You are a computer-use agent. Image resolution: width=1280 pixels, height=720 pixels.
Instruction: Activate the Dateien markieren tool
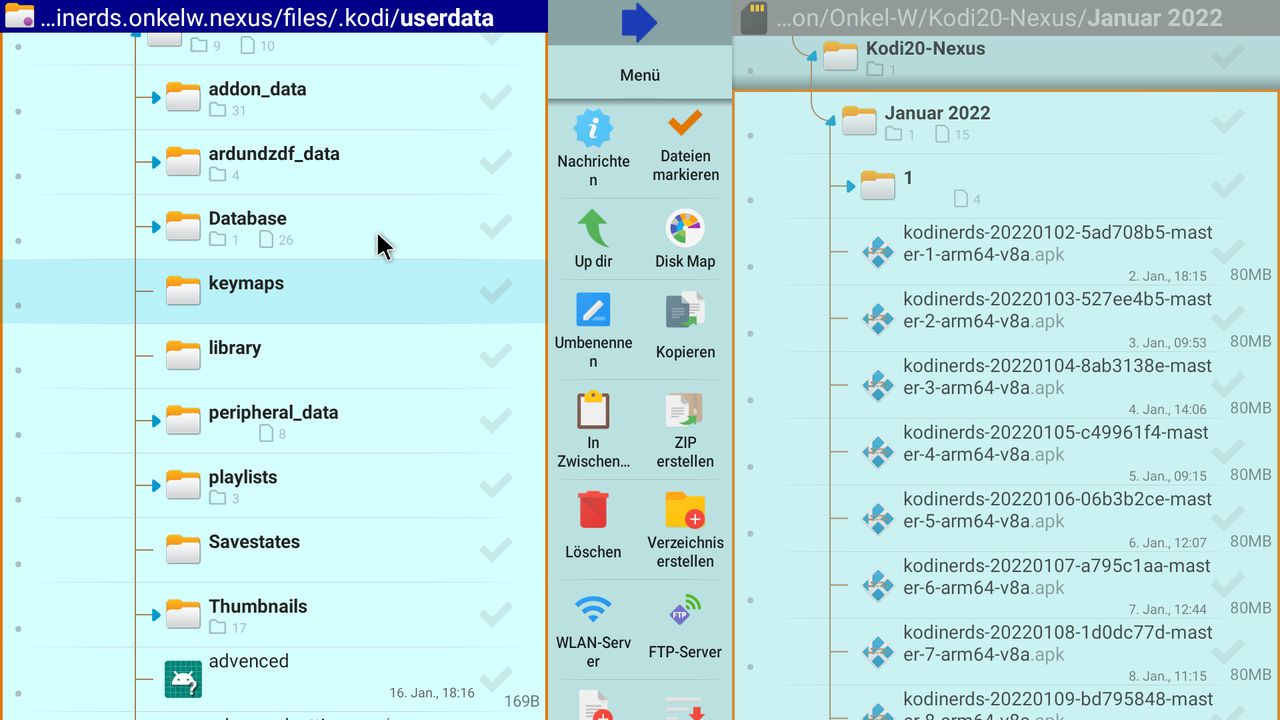pyautogui.click(x=685, y=124)
